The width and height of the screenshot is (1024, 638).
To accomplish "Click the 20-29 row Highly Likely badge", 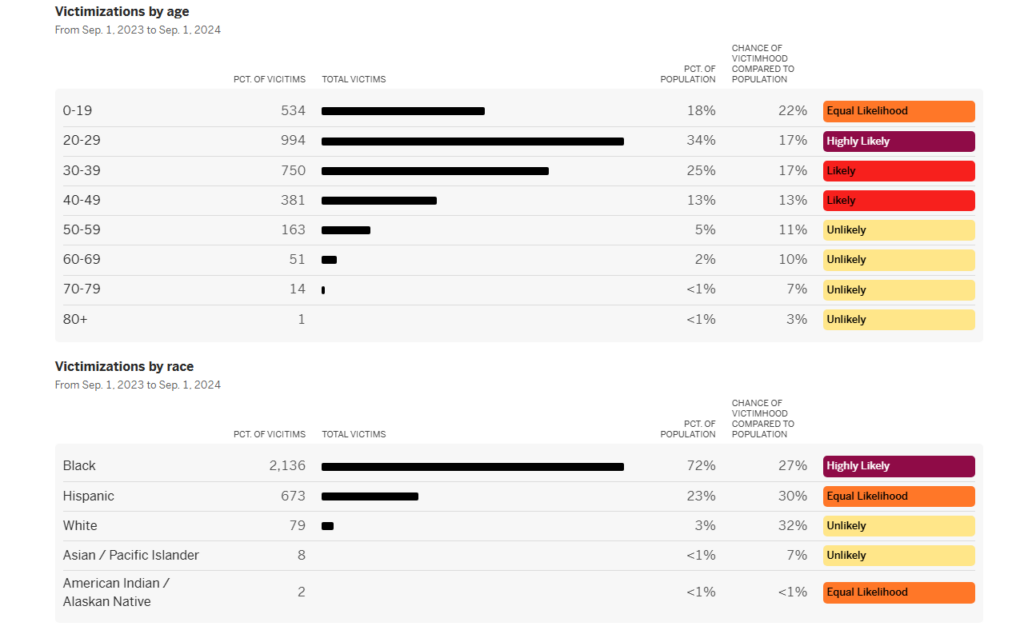I will click(x=898, y=141).
